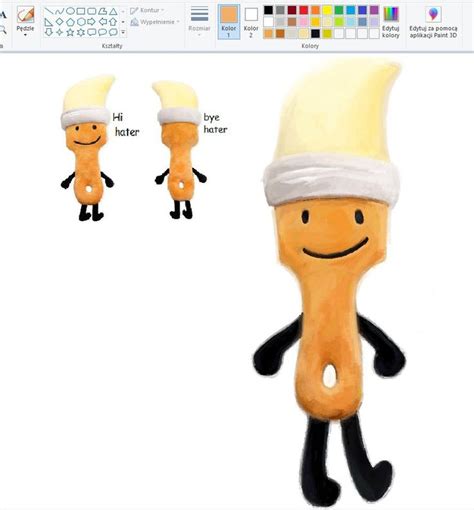Select the Line shape
Image resolution: width=474 pixels, height=510 pixels.
(49, 11)
